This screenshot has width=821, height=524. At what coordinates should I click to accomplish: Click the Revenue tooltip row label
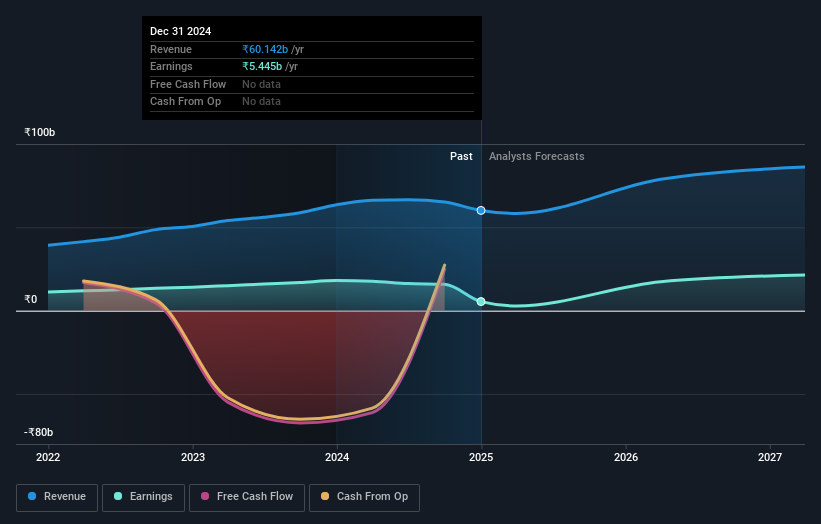coord(171,49)
